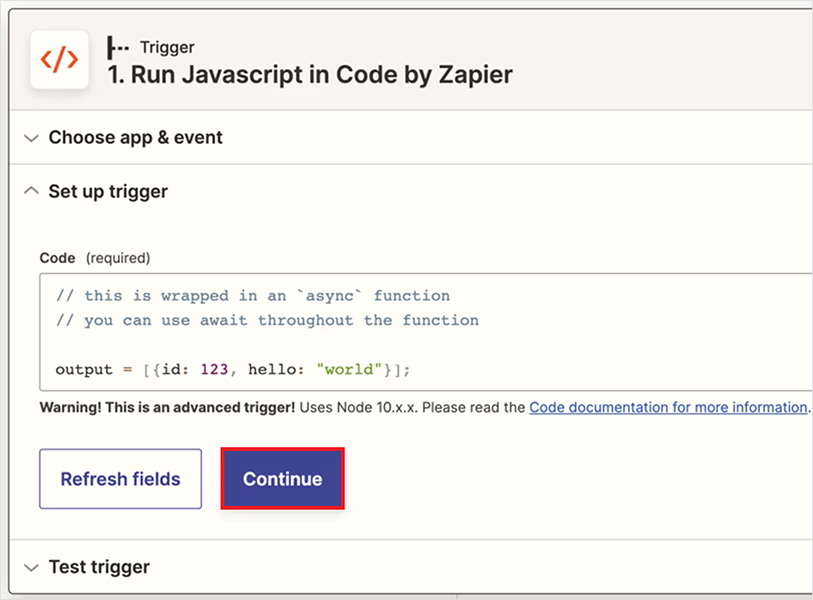This screenshot has height=600, width=813.
Task: Click the "Set up trigger" header text
Action: click(107, 191)
